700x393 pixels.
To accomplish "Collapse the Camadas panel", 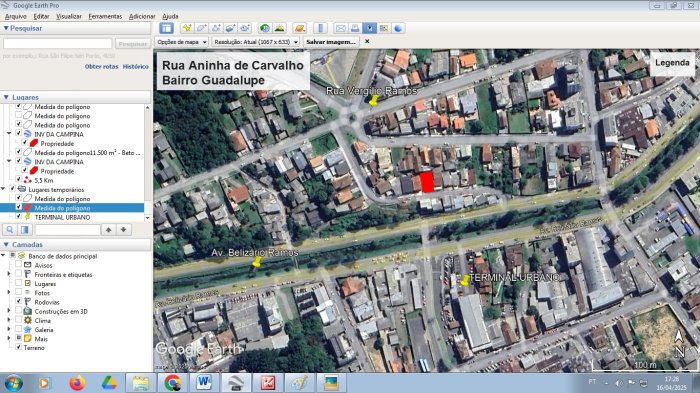I will pyautogui.click(x=6, y=244).
